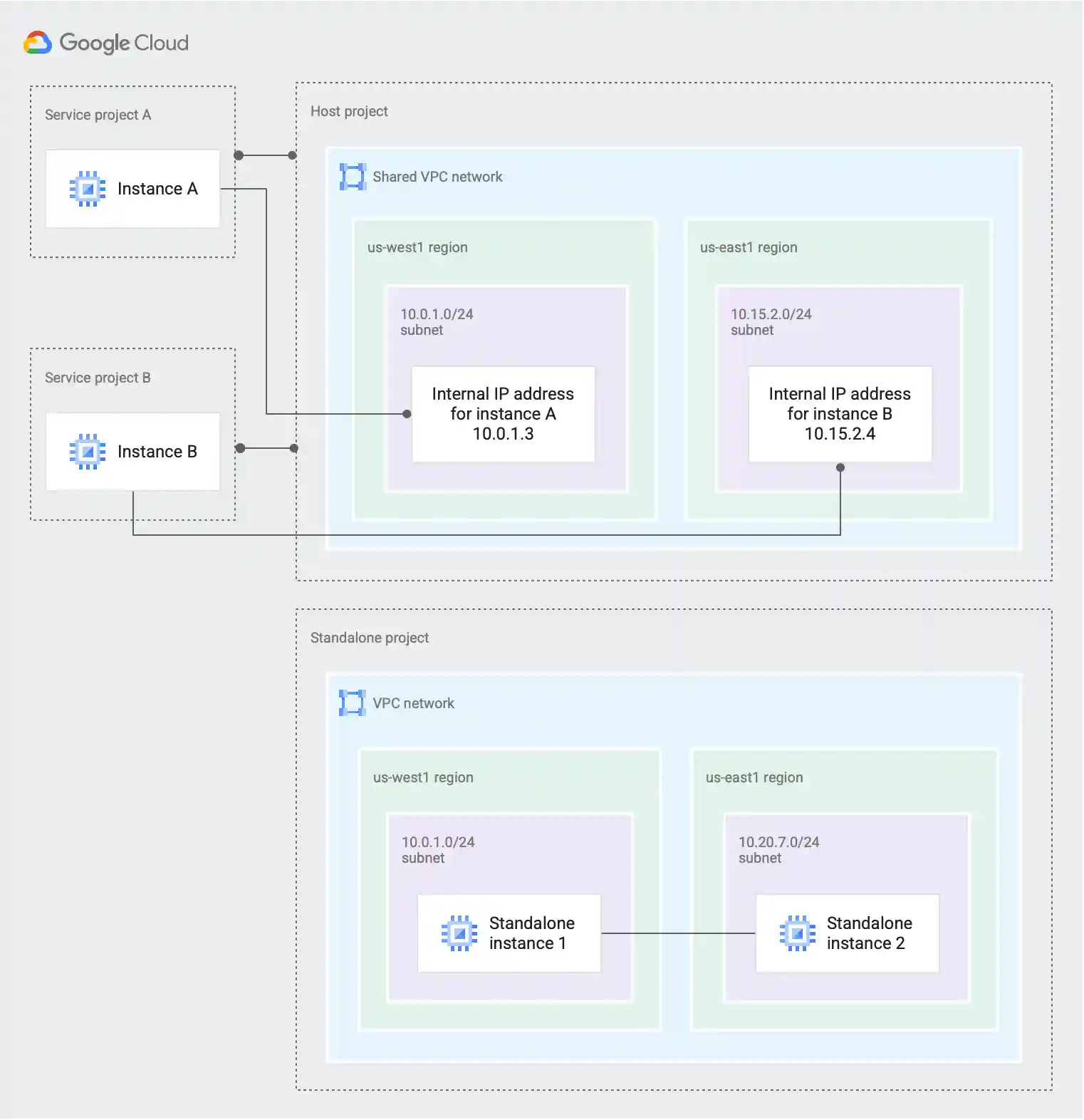Click the Shared VPC network icon
Viewport: 1084px width, 1120px height.
pyautogui.click(x=353, y=177)
